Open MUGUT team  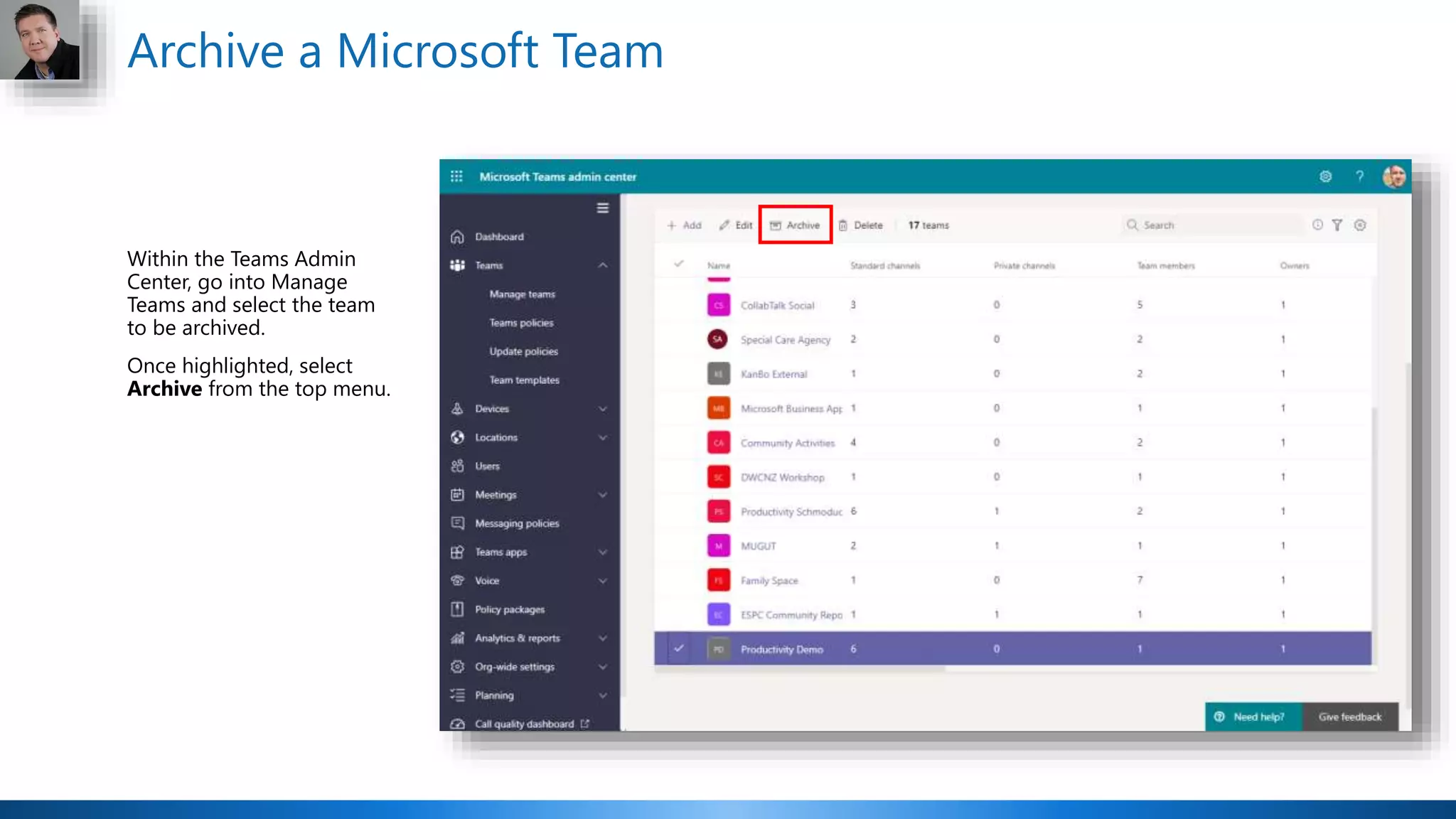[758, 546]
